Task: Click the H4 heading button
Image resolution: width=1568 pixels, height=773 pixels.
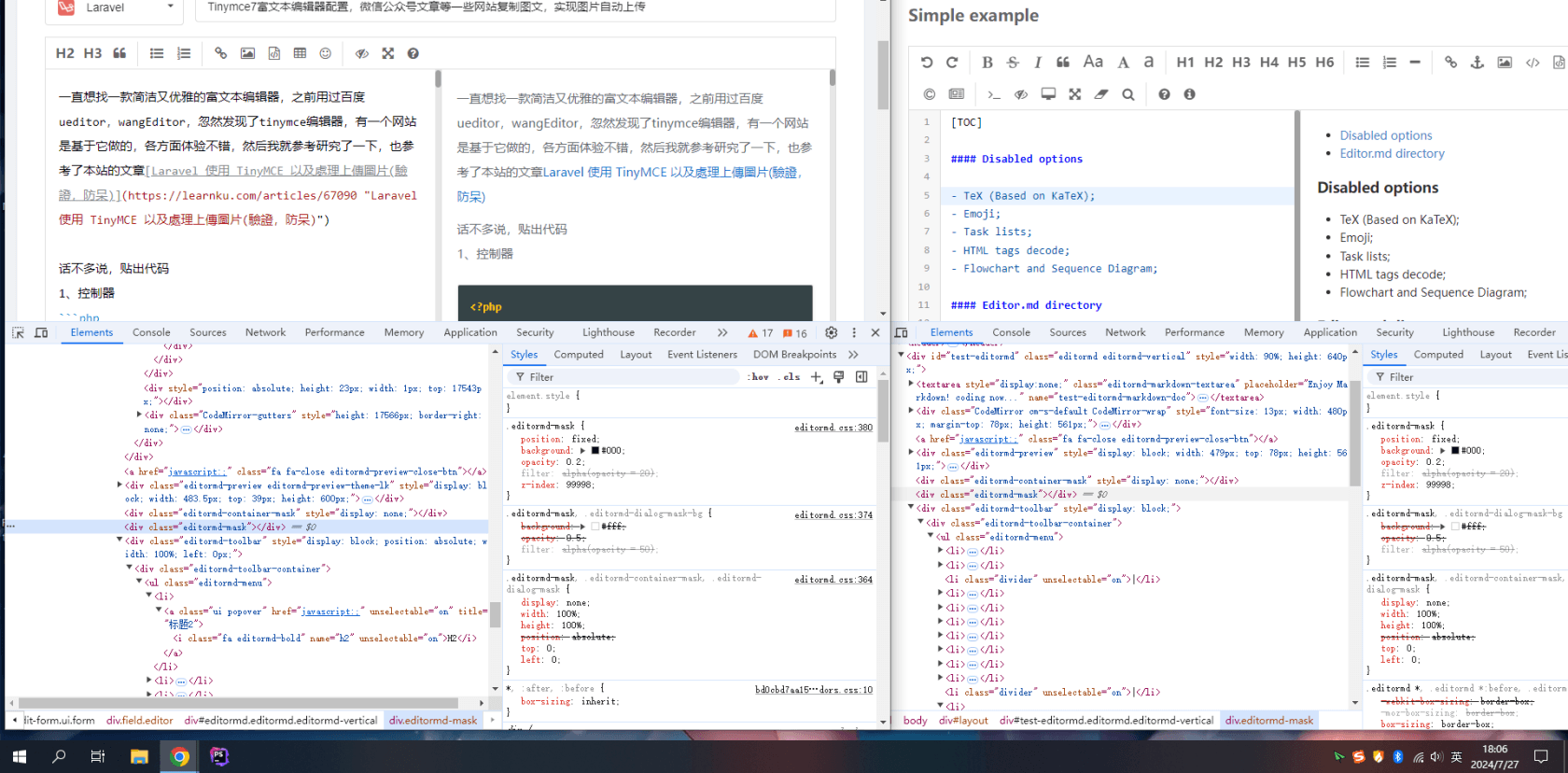Action: coord(1268,63)
